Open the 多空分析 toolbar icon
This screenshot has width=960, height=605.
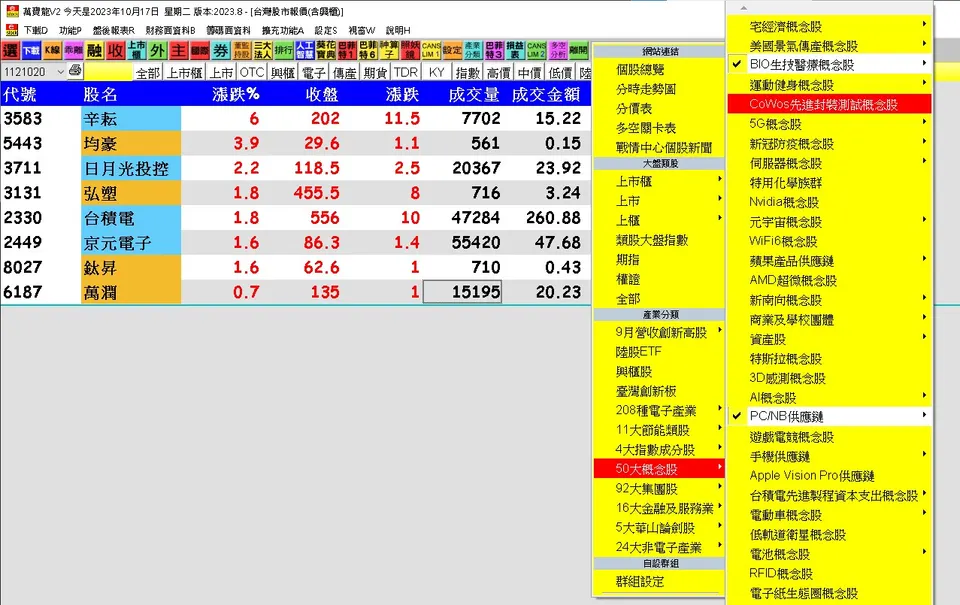[557, 50]
